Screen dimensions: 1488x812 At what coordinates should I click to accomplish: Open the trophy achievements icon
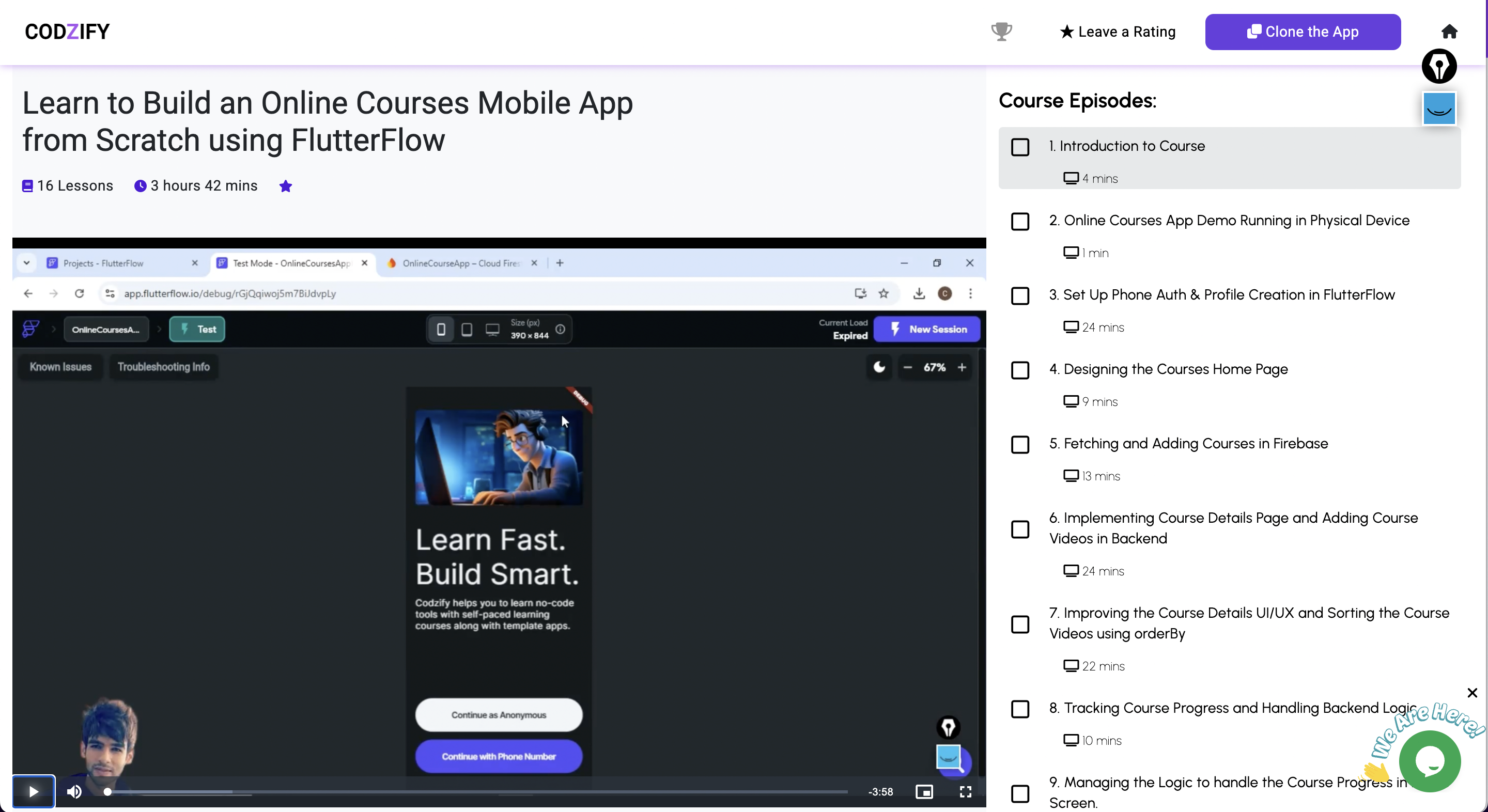(1001, 32)
